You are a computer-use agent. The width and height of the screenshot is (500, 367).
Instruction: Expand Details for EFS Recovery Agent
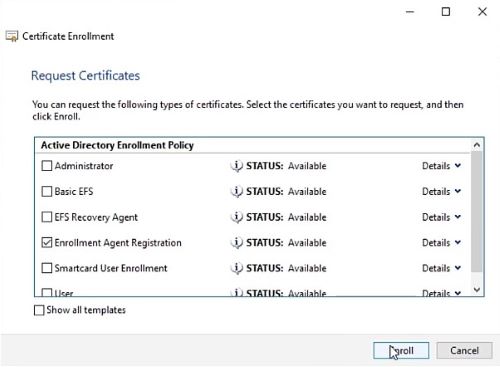pos(441,217)
